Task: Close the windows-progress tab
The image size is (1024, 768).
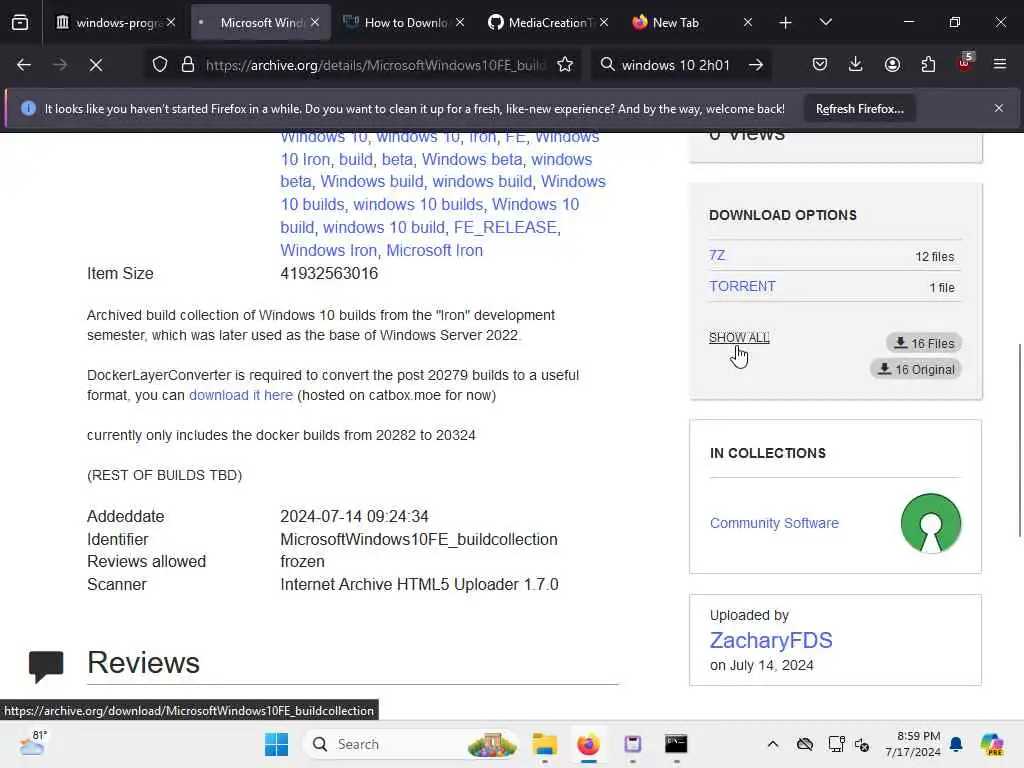Action: (x=171, y=23)
